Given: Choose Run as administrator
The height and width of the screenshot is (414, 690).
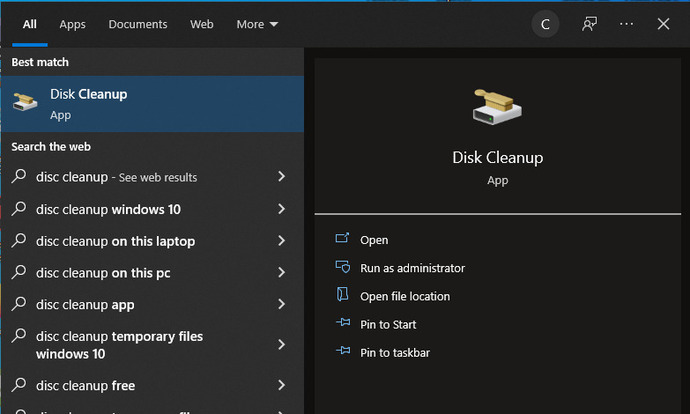Looking at the screenshot, I should 412,268.
